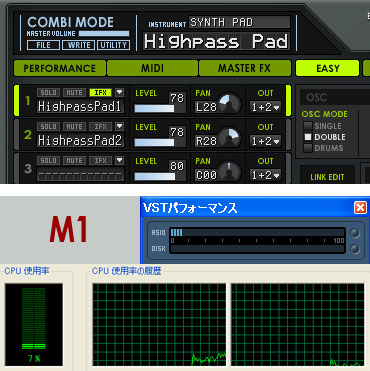Viewport: 370px width, 371px height.
Task: Switch to the EASY tab
Action: click(327, 68)
